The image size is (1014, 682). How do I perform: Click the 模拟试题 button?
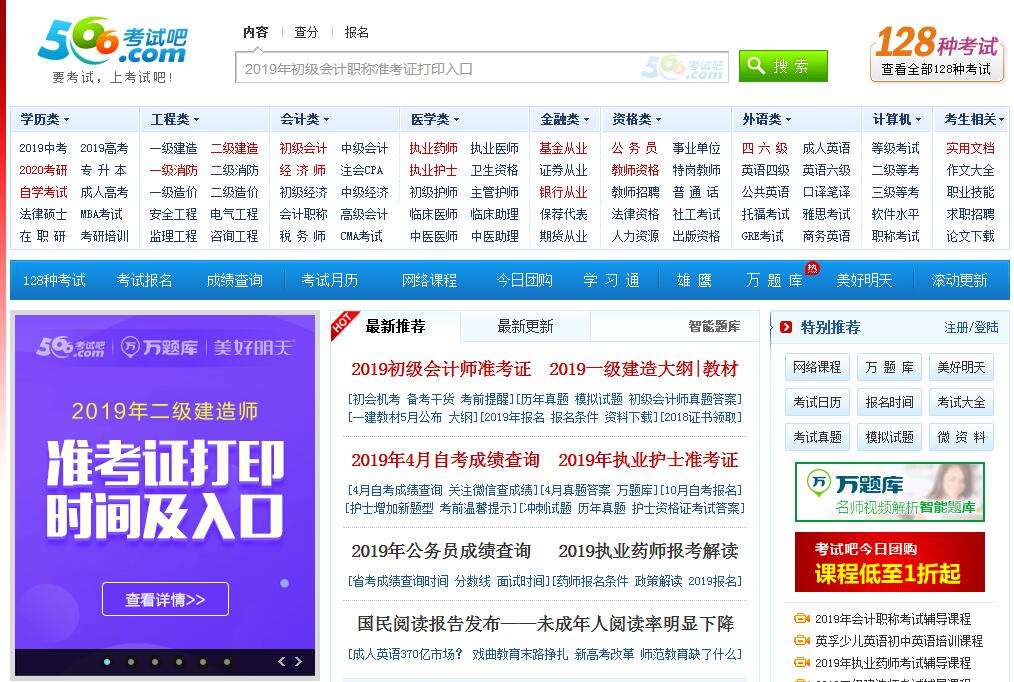tap(890, 437)
